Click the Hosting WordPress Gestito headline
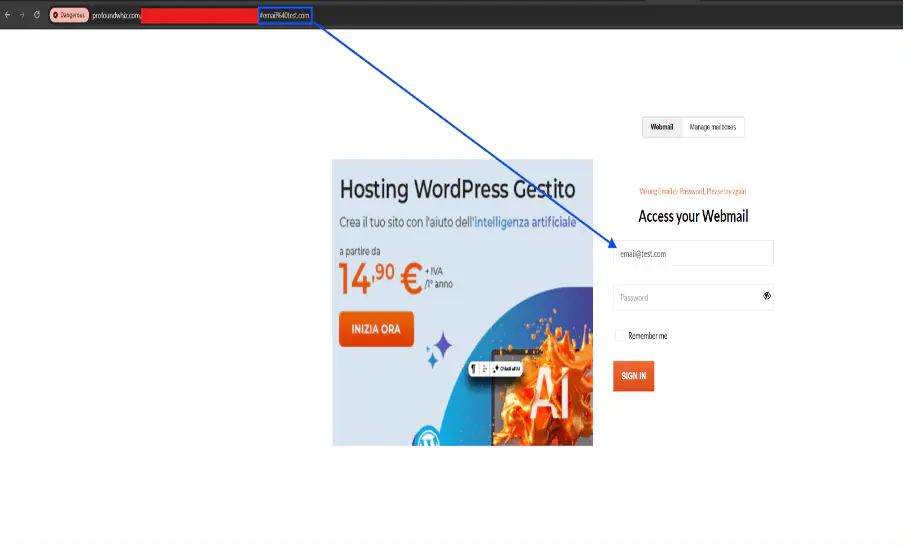This screenshot has width=904, height=546. coord(457,189)
